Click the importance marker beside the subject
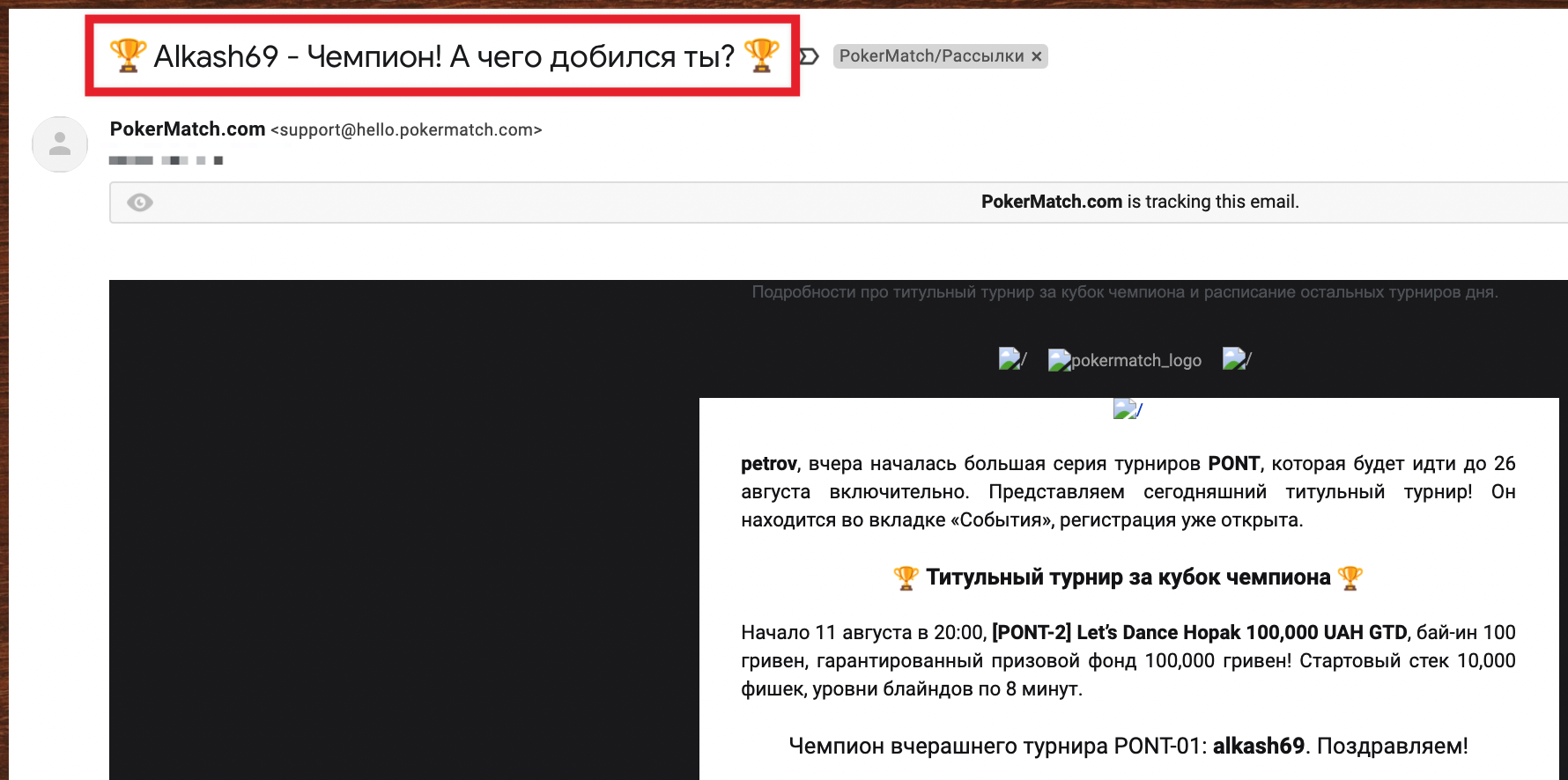This screenshot has height=780, width=1568. pos(810,56)
